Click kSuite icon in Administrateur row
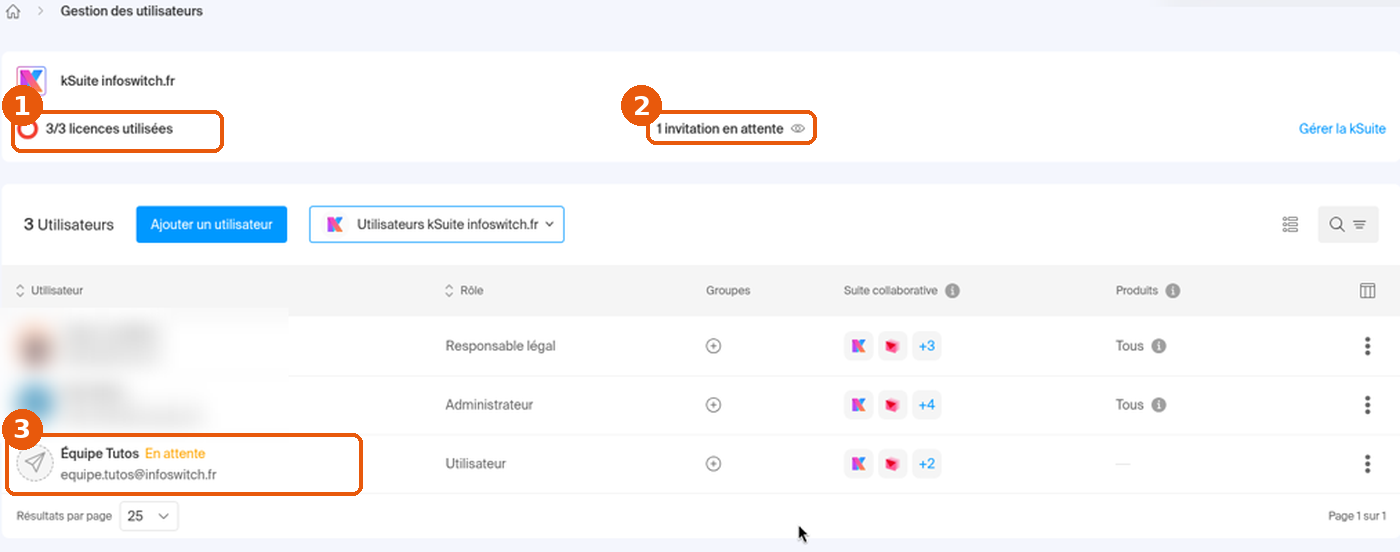The height and width of the screenshot is (552, 1400). coord(858,405)
